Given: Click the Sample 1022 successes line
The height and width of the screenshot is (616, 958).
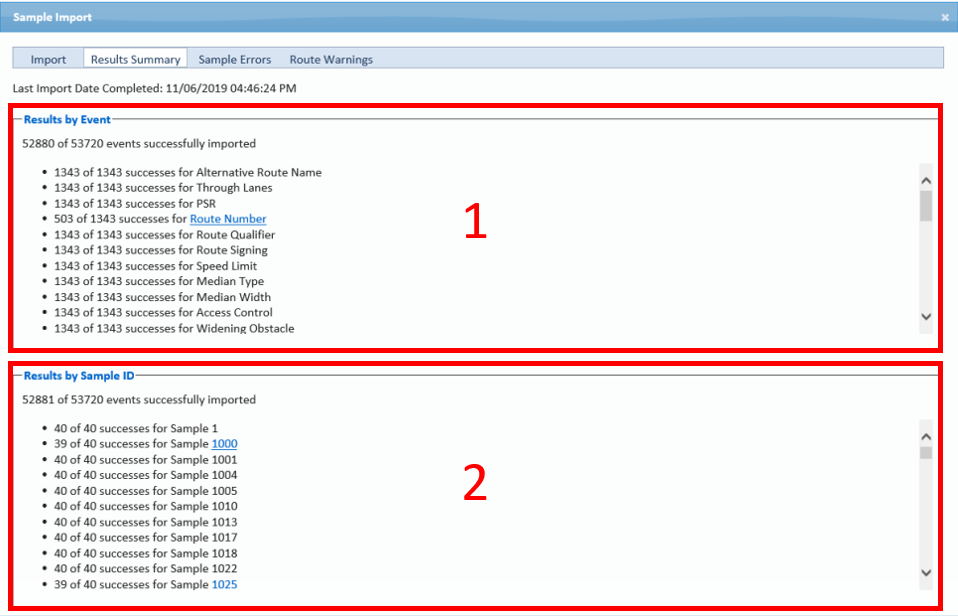Looking at the screenshot, I should pyautogui.click(x=145, y=568).
